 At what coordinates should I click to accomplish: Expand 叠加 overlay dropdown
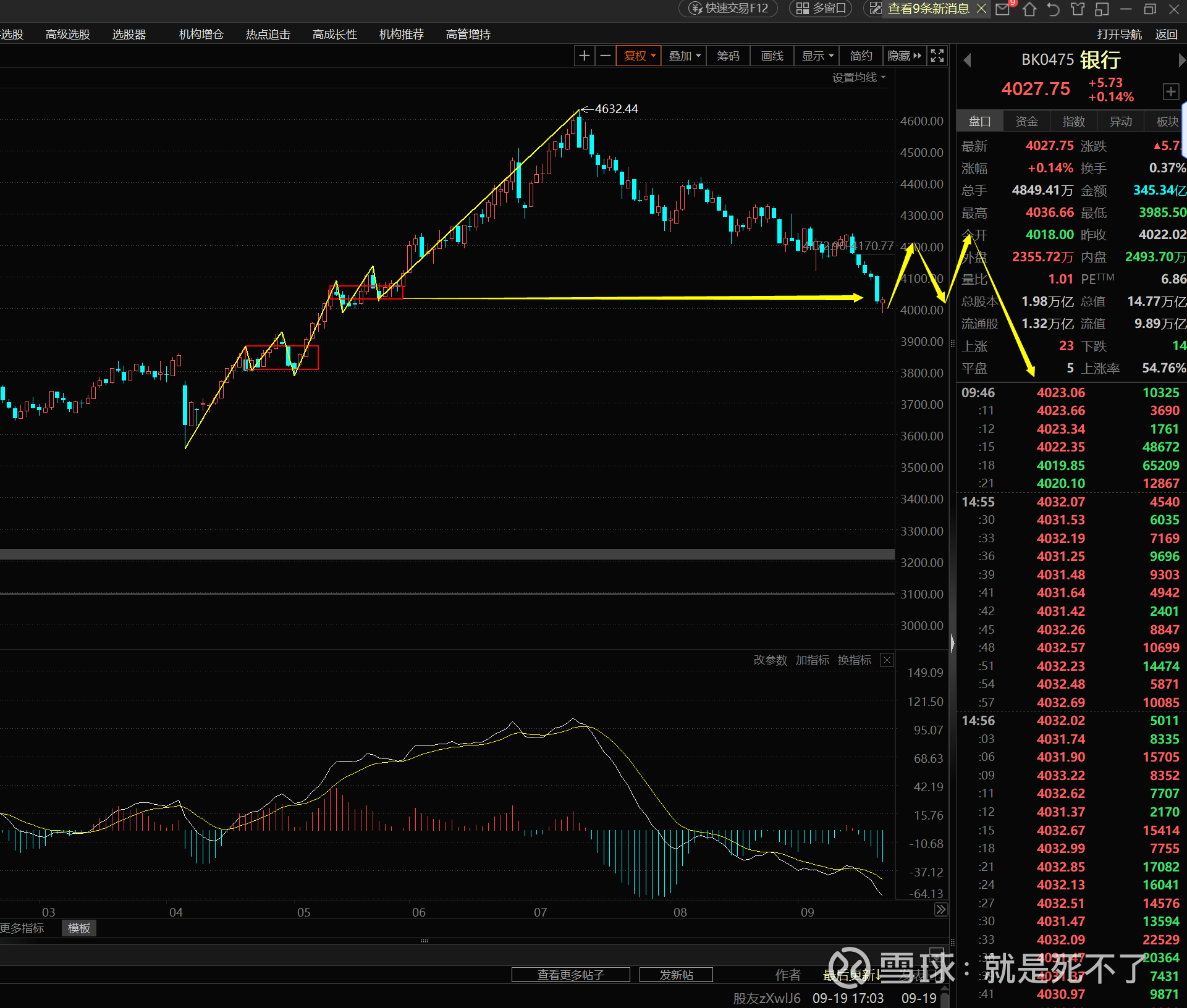[x=685, y=56]
